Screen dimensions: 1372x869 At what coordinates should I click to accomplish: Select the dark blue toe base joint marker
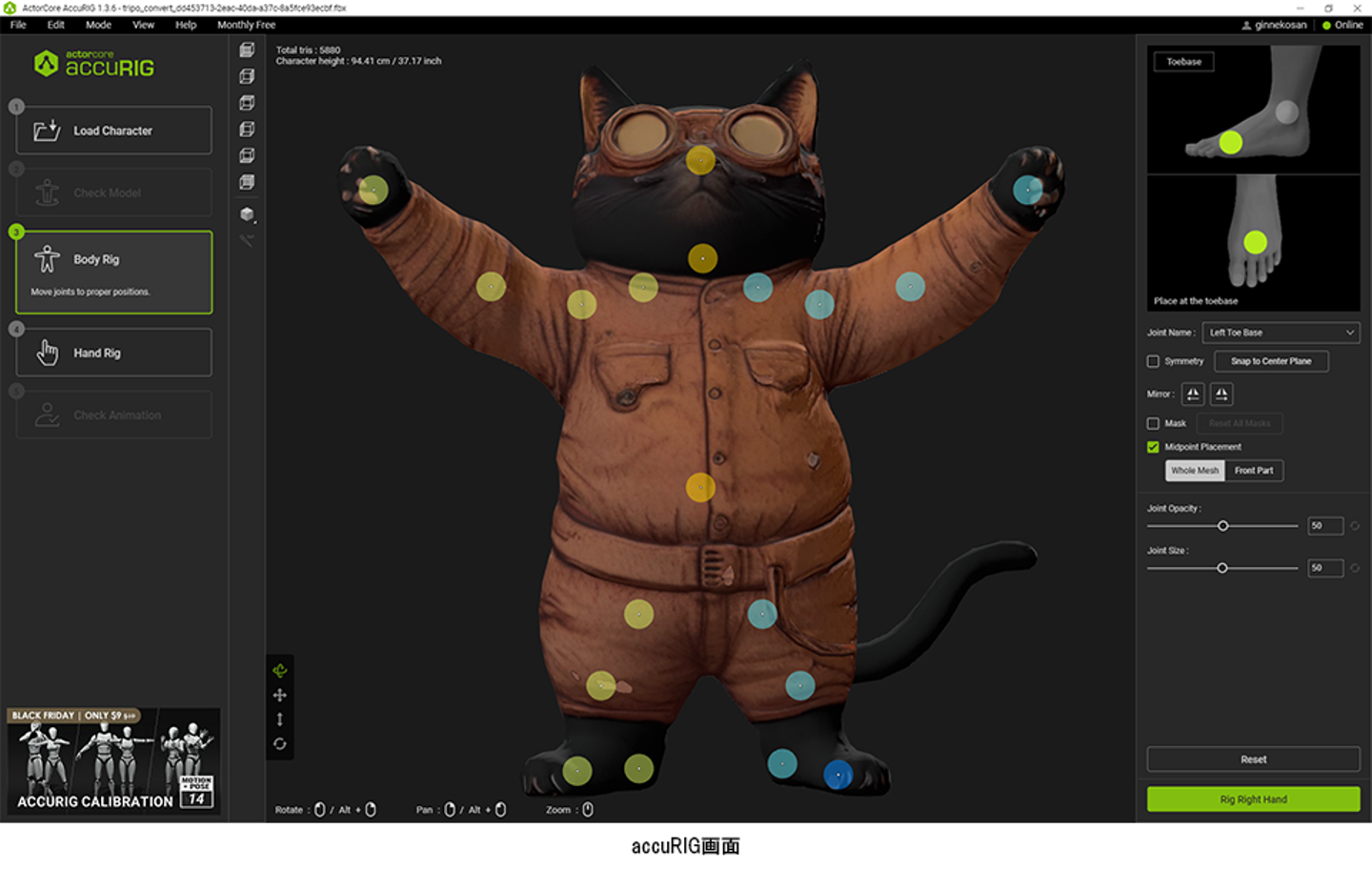pos(838,776)
